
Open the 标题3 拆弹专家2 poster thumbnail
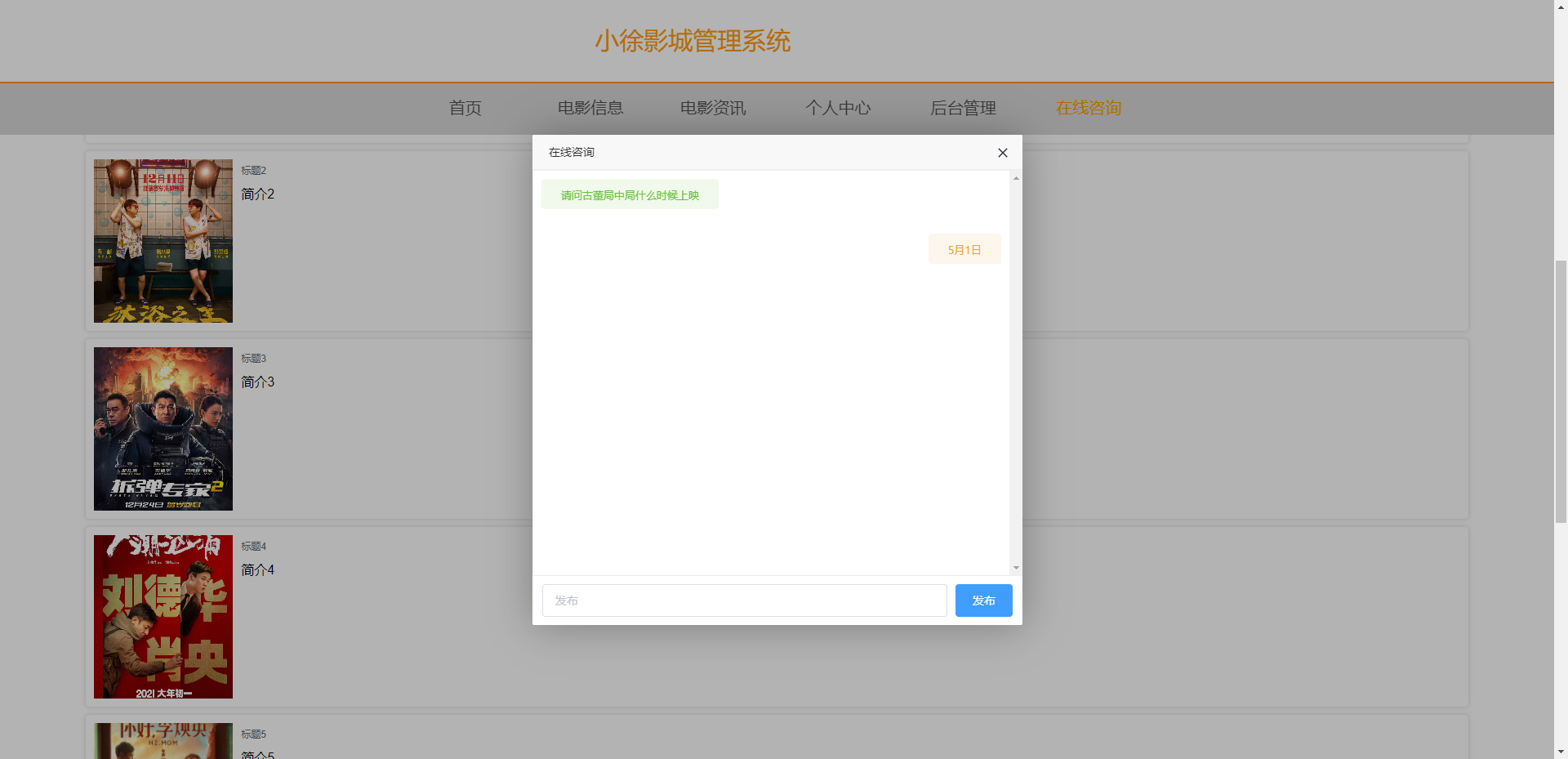tap(163, 429)
